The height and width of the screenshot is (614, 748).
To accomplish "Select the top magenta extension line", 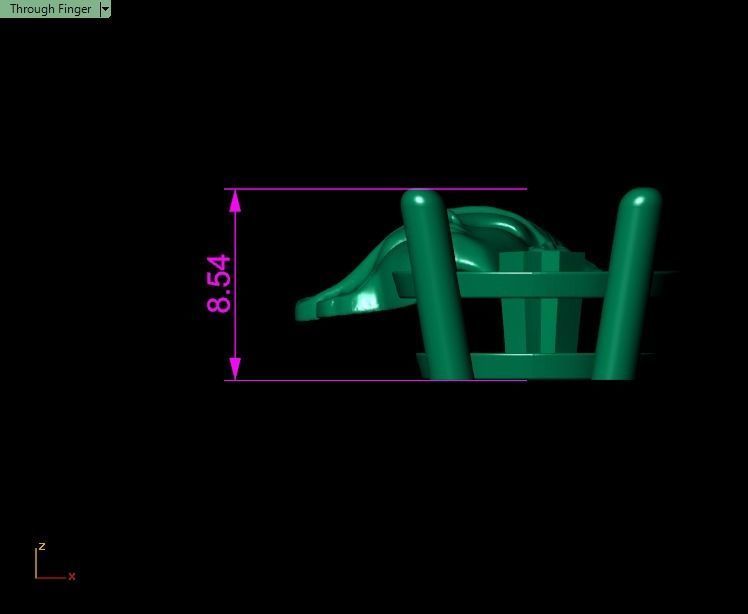I will 375,189.
